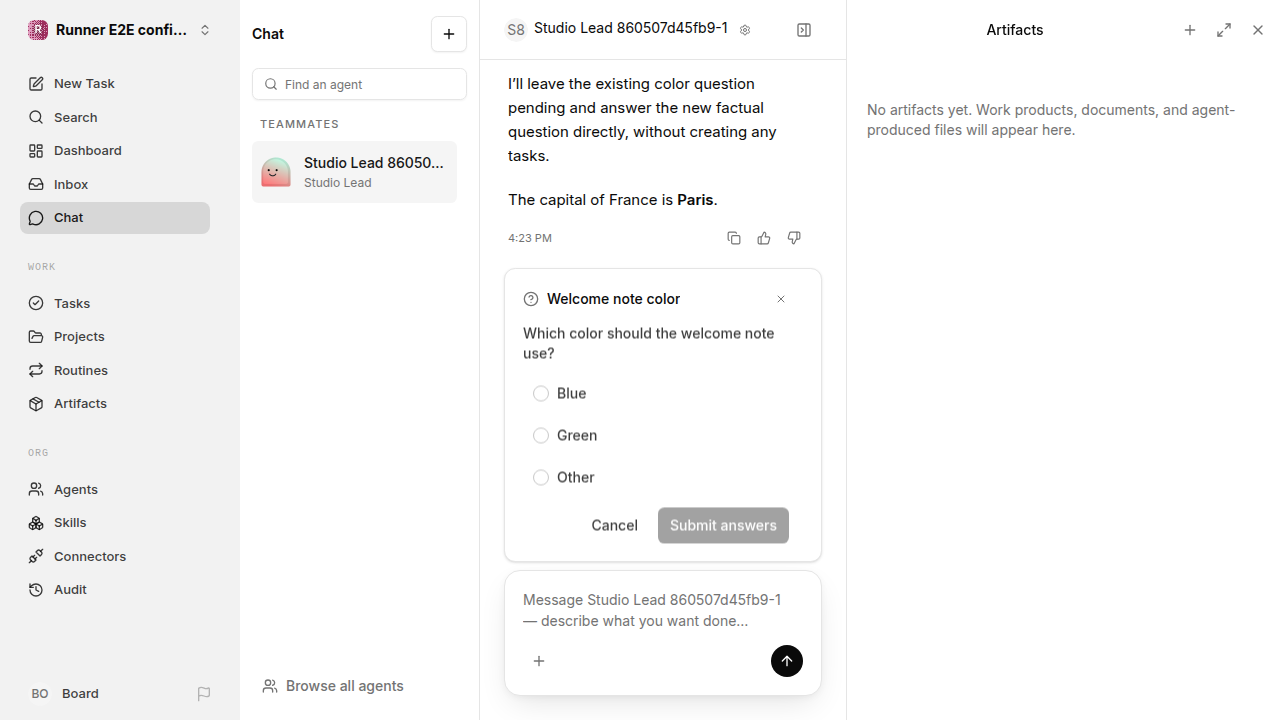Select the Other radio option
Image resolution: width=1280 pixels, height=720 pixels.
(541, 478)
